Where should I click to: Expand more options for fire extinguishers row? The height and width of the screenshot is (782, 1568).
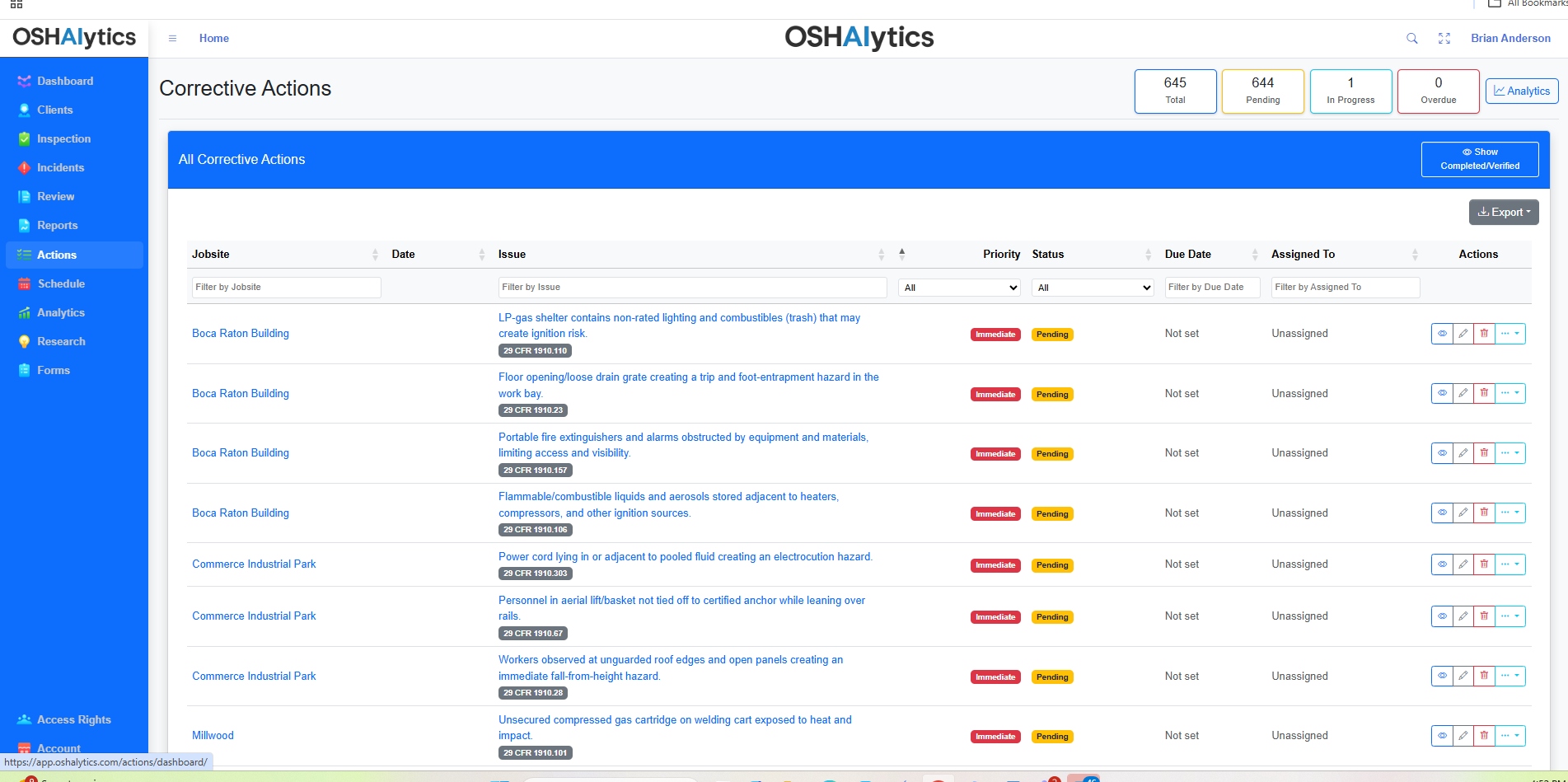point(1510,453)
